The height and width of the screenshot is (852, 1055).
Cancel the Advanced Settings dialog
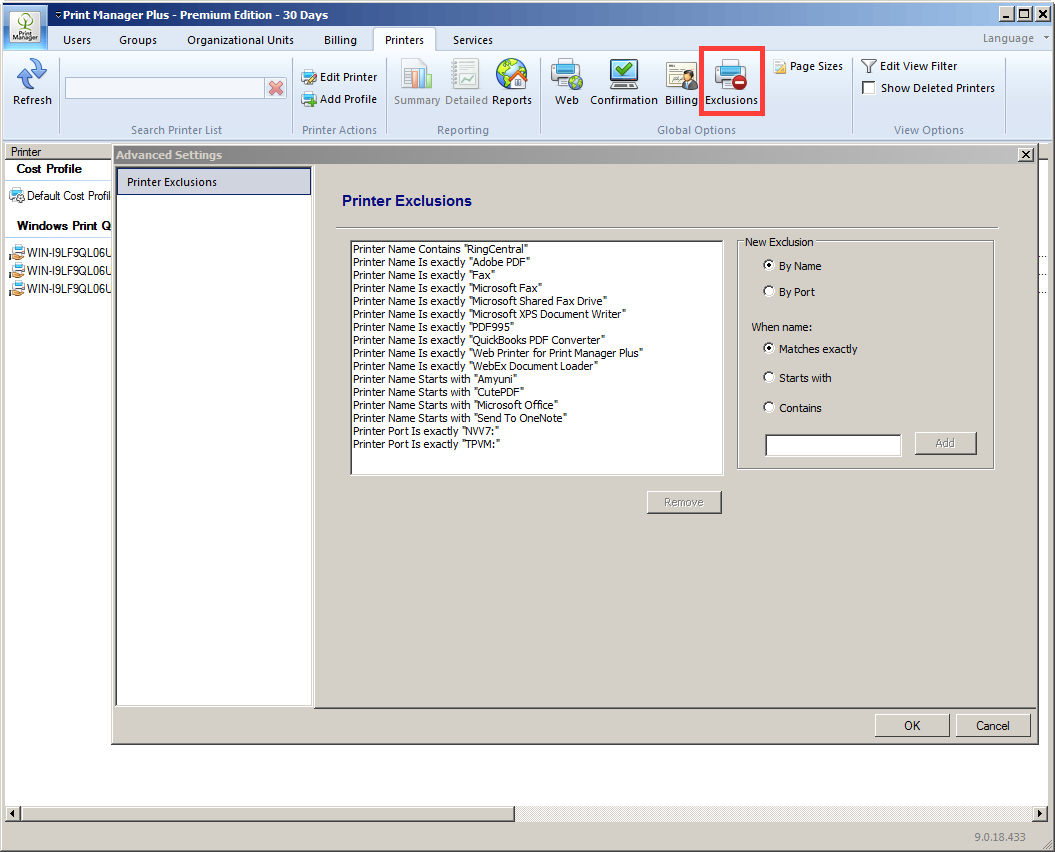[x=992, y=725]
